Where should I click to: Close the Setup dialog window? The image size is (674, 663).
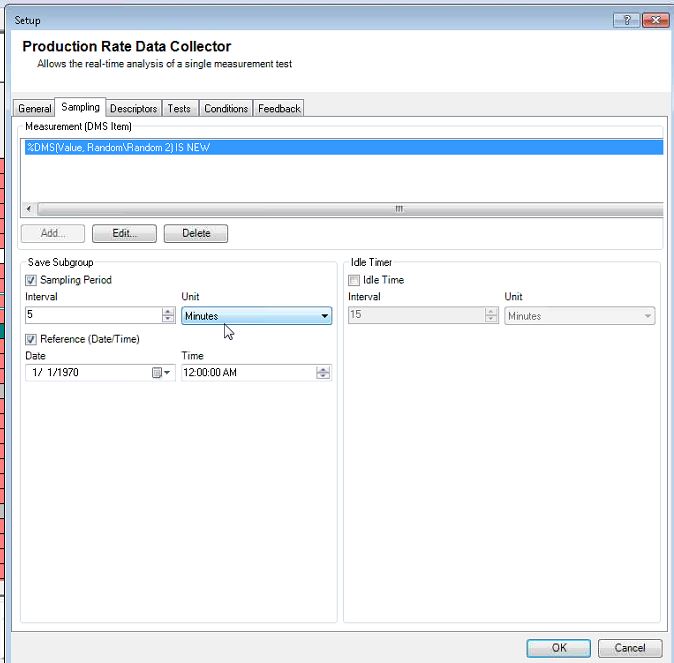(655, 19)
